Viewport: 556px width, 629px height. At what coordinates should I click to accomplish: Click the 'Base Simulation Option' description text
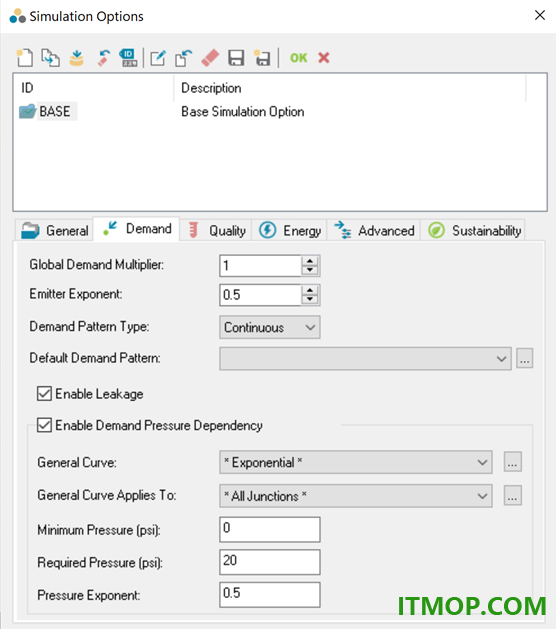point(243,112)
